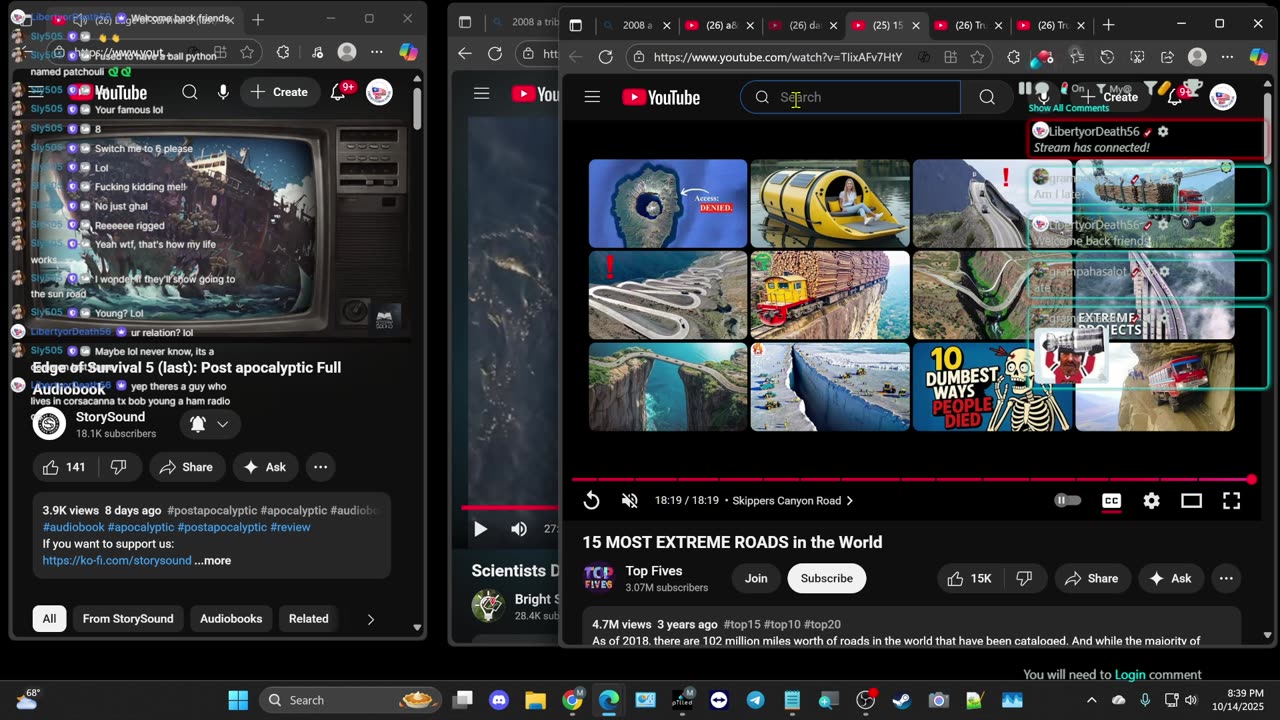Share the 15 Most Extreme Roads video
This screenshot has height=720, width=1280.
pos(1091,578)
